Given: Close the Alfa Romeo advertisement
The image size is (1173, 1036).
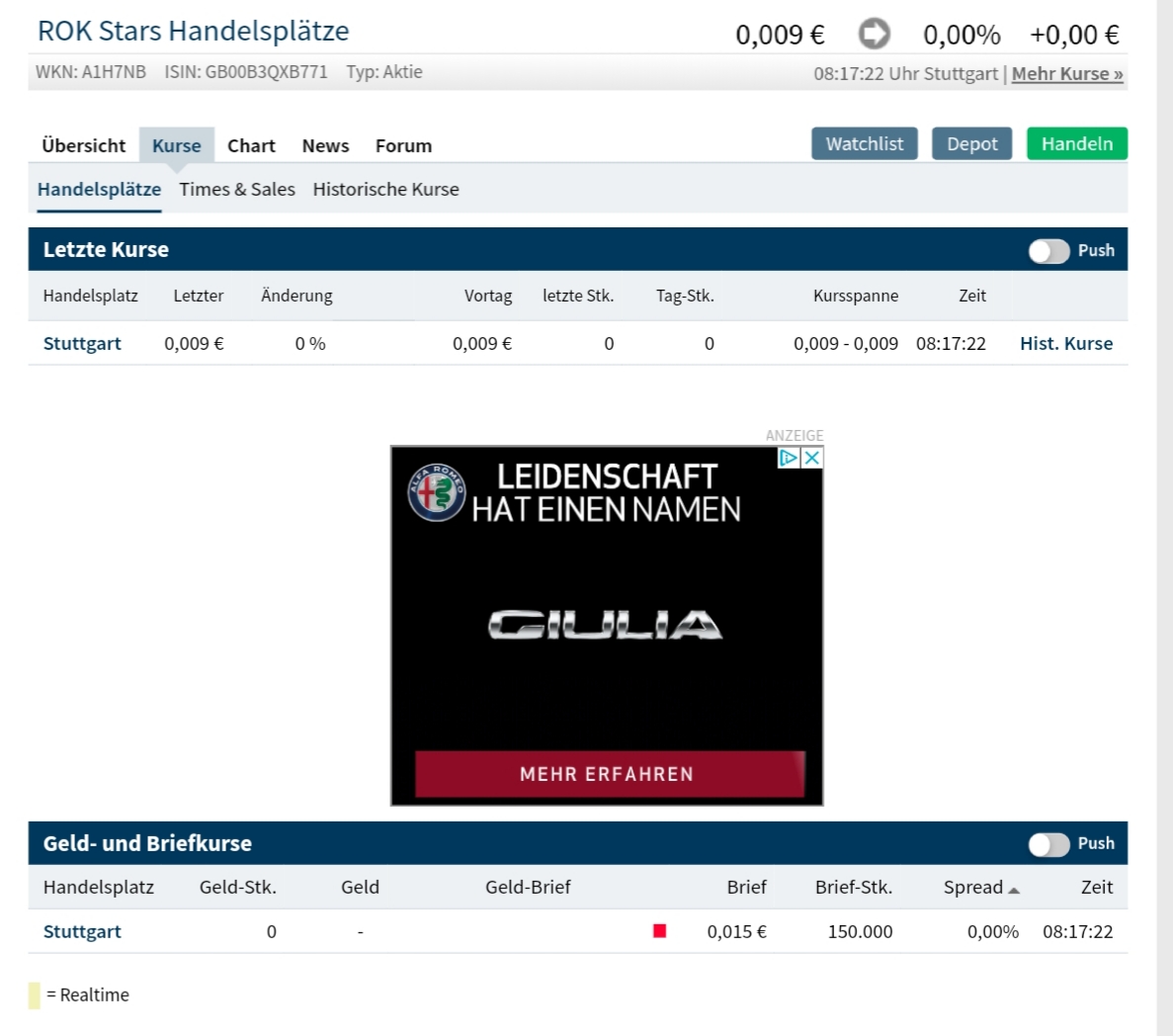Looking at the screenshot, I should 811,458.
